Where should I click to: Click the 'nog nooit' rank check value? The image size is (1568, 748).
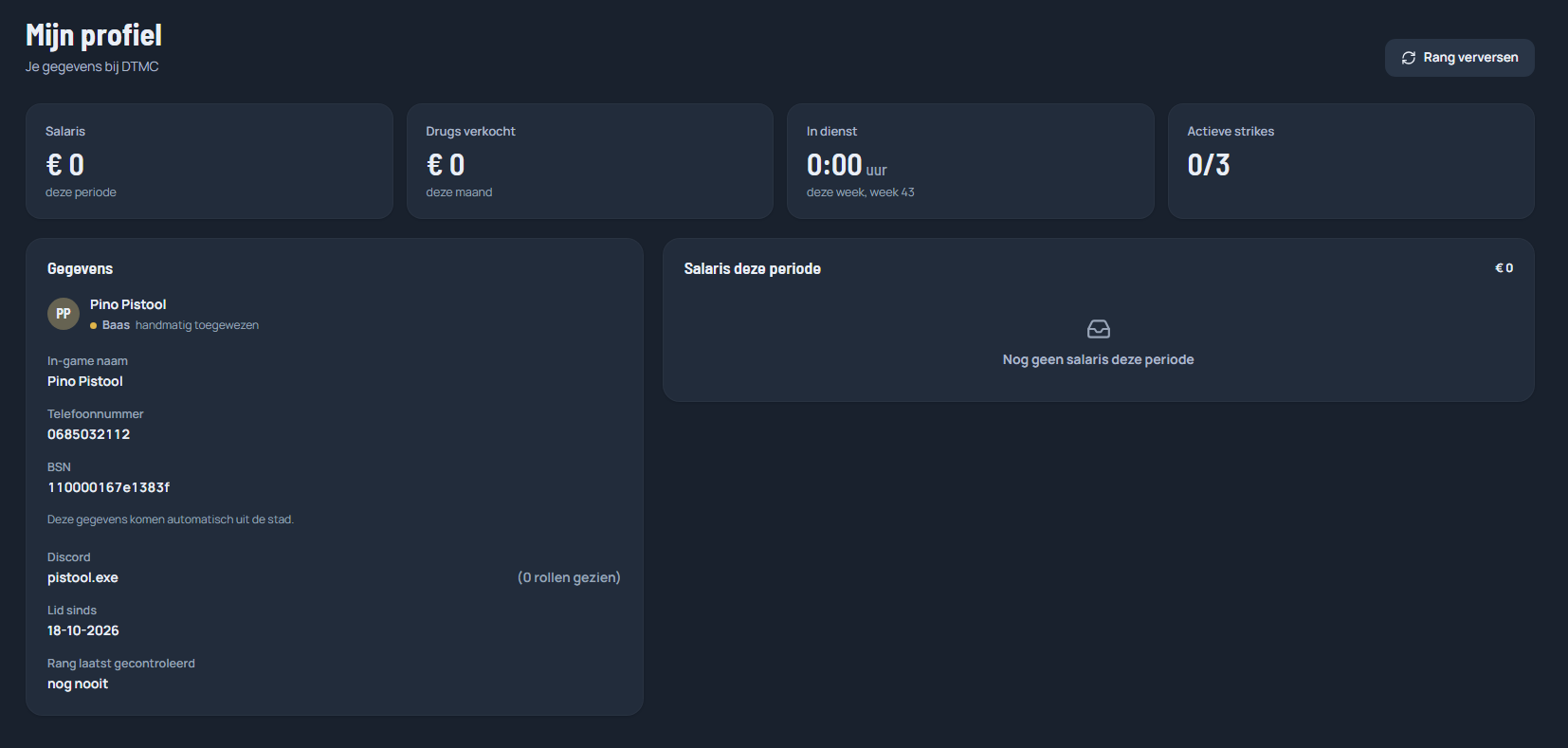[78, 684]
